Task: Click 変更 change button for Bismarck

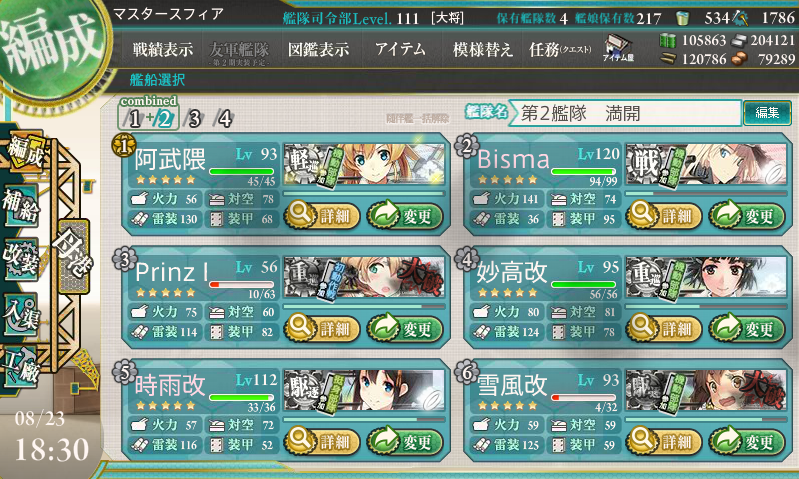Action: point(747,216)
